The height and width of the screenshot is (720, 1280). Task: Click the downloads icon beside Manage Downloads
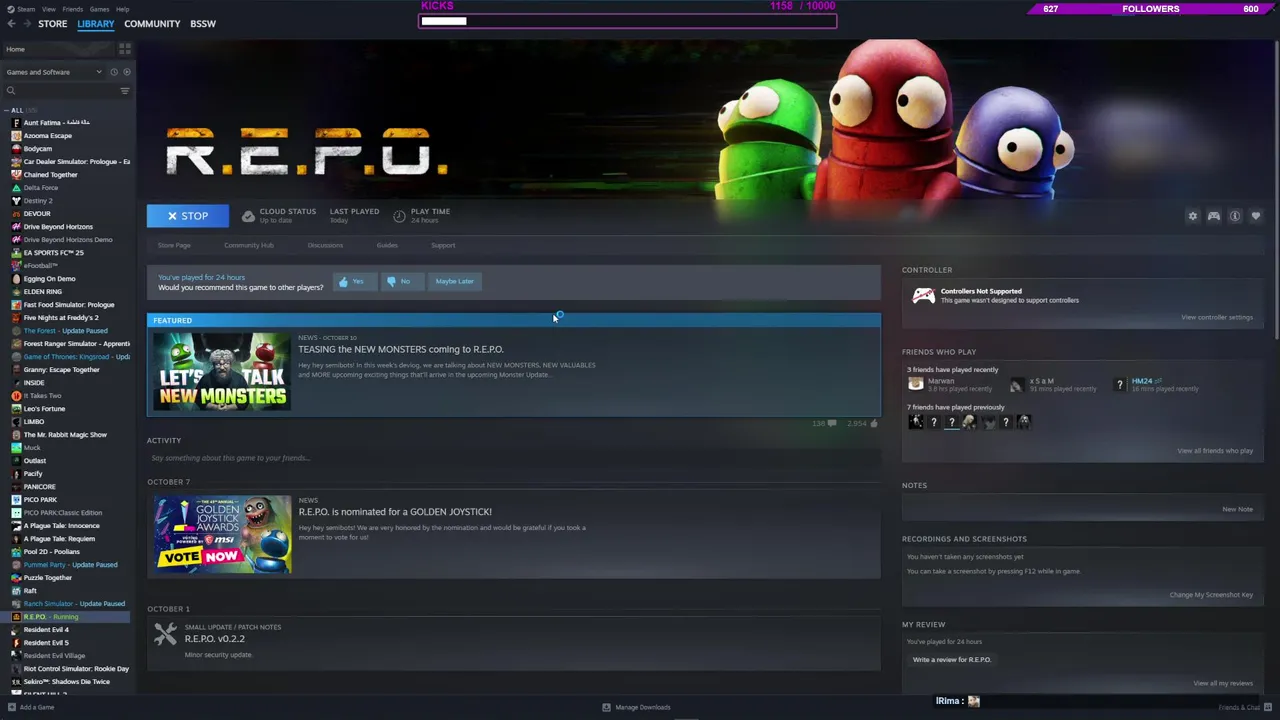[x=606, y=707]
